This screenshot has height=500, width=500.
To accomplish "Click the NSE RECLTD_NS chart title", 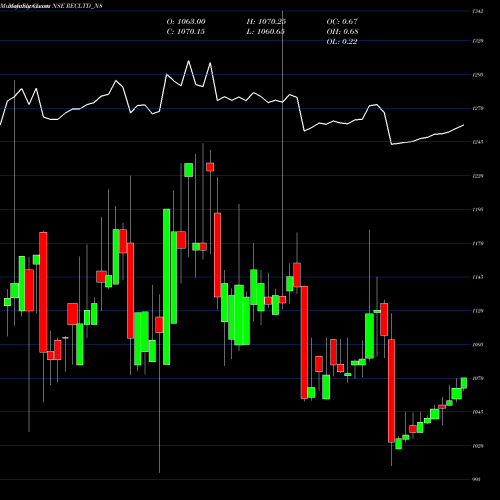I will (x=77, y=6).
